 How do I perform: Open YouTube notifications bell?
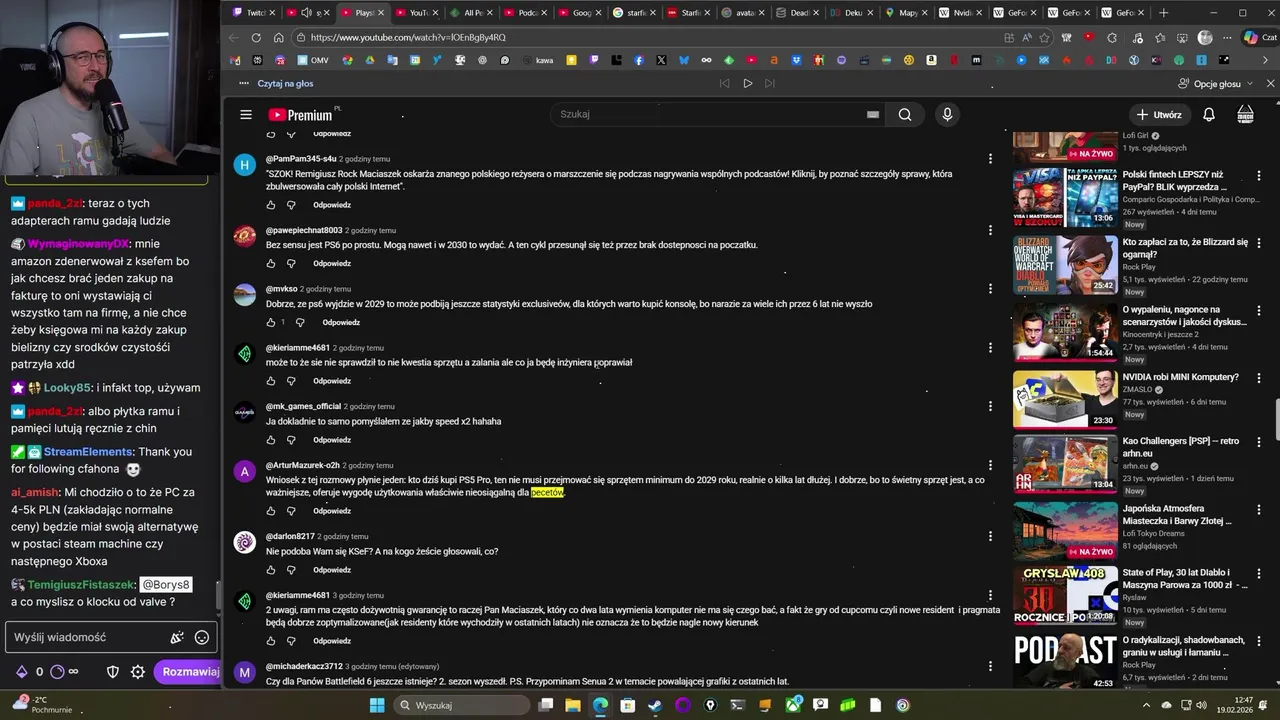[1209, 115]
